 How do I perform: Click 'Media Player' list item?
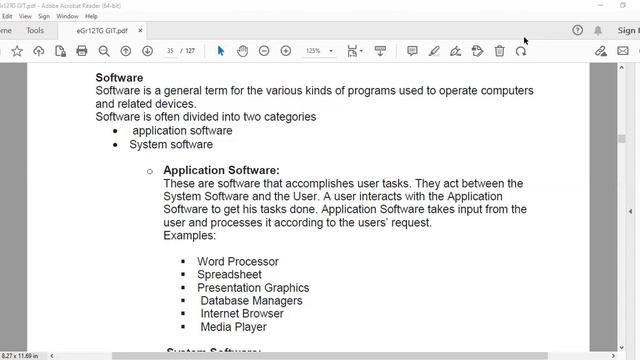click(x=233, y=327)
